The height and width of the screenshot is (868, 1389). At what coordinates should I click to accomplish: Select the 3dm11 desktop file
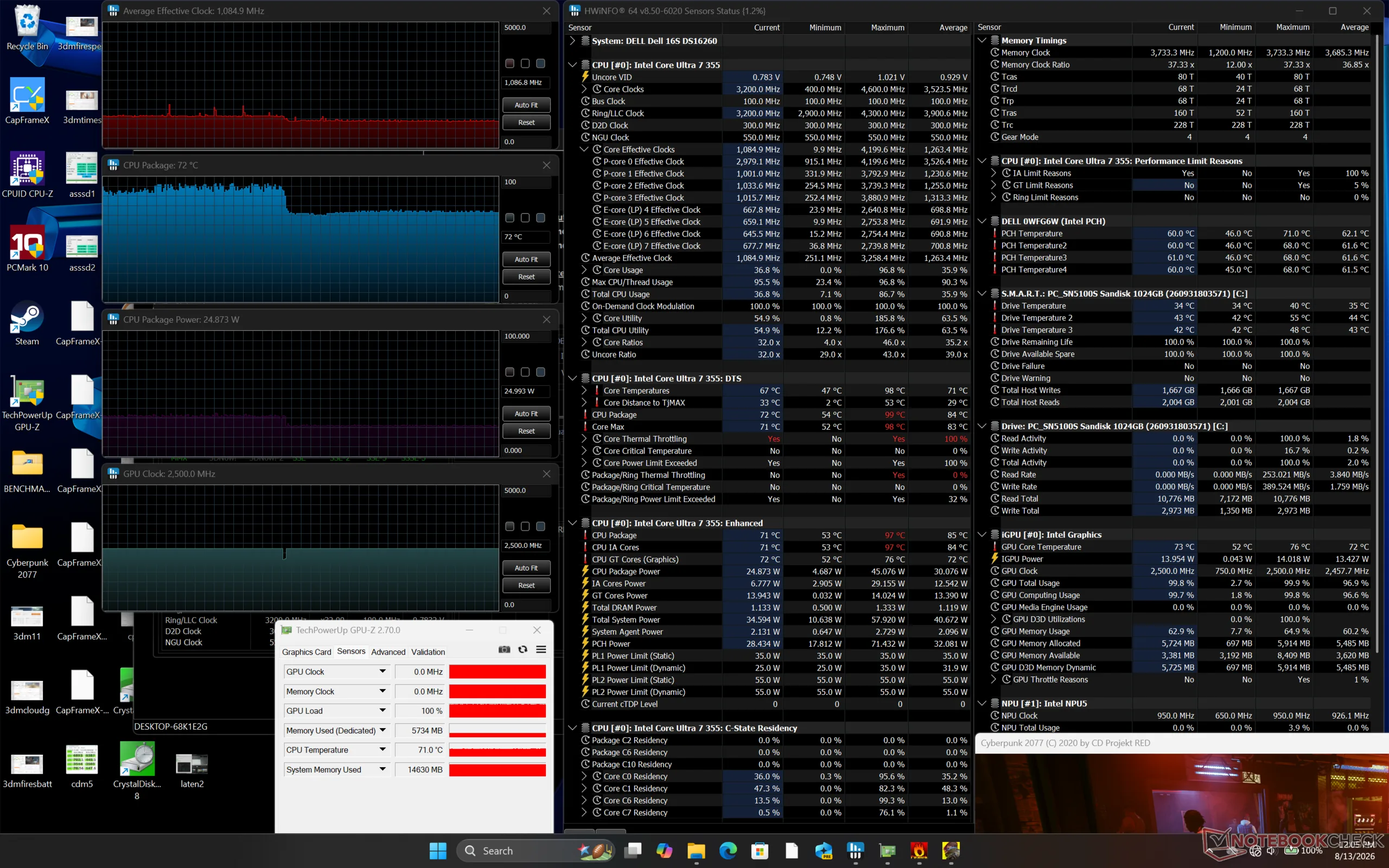(27, 623)
